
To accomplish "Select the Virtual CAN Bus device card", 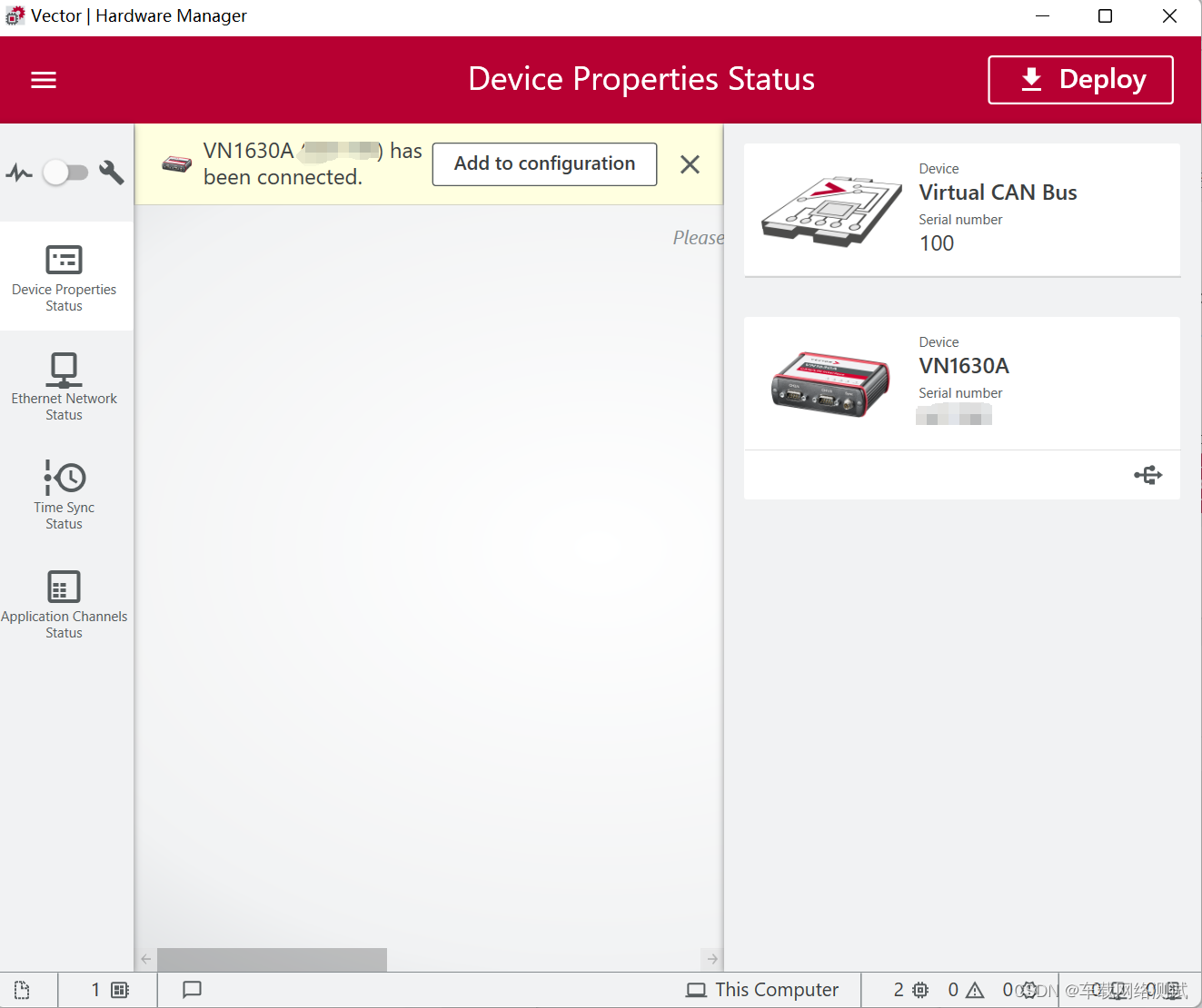I will point(962,210).
